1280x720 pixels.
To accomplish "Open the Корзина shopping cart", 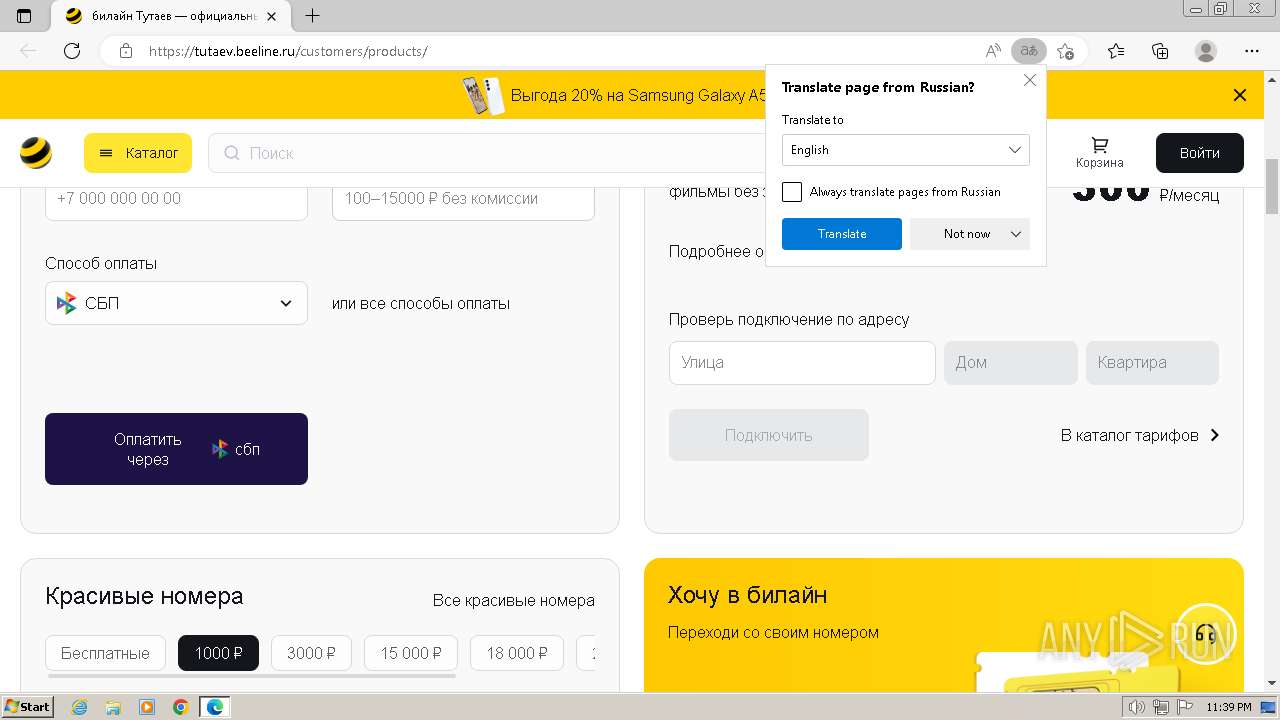I will [x=1099, y=153].
